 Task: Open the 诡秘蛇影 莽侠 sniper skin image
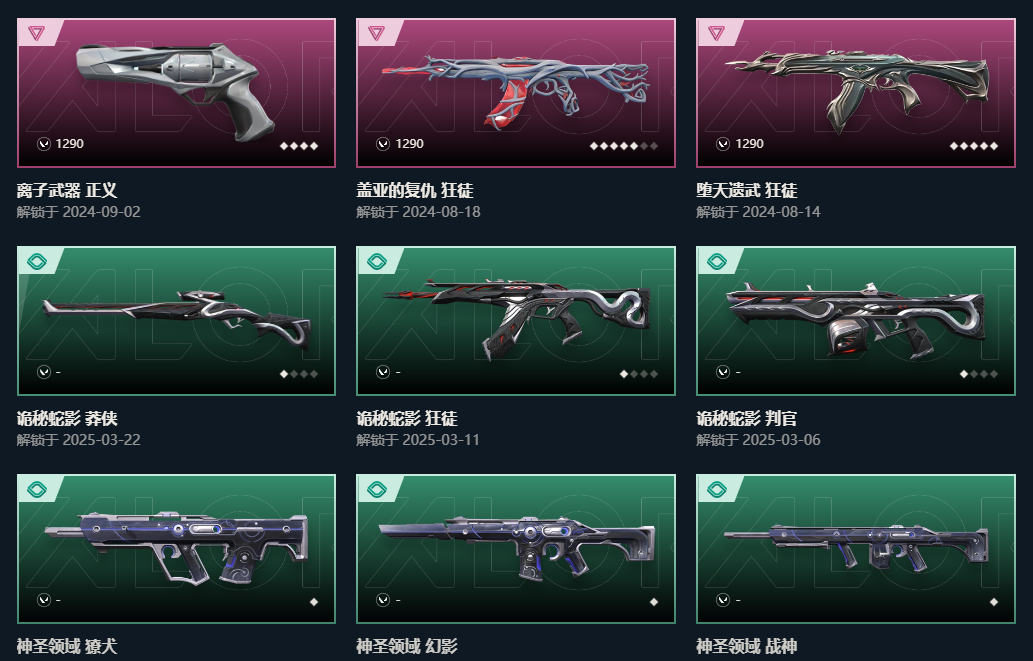coord(177,319)
